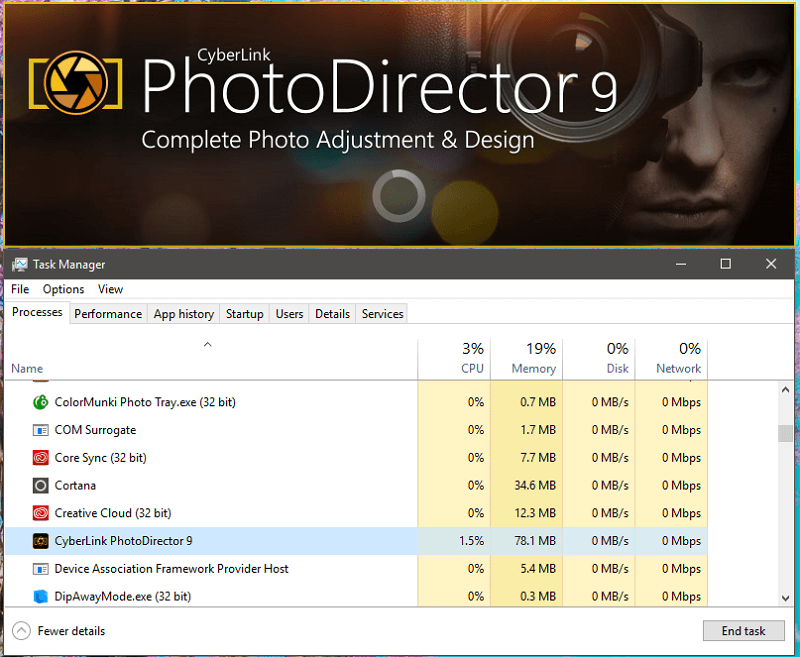
Task: Click the 0.7 MB memory value
Action: 538,402
